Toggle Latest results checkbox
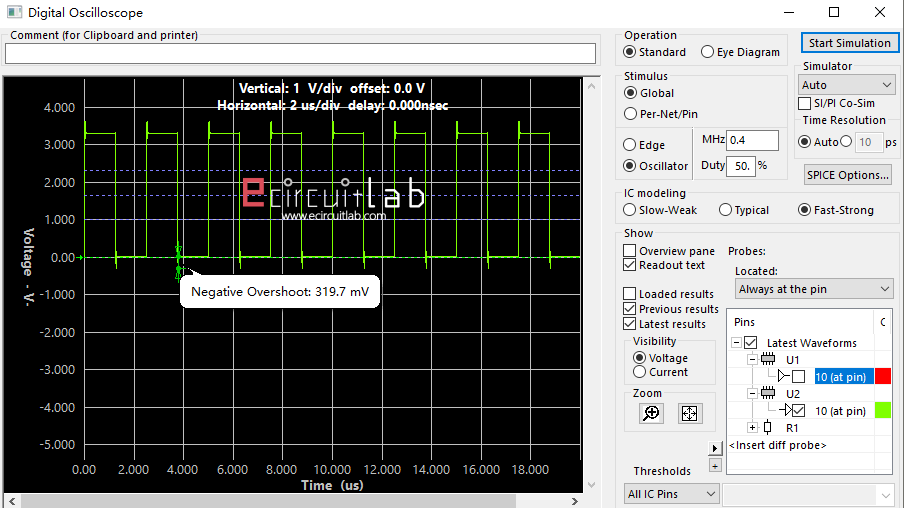 click(x=630, y=324)
